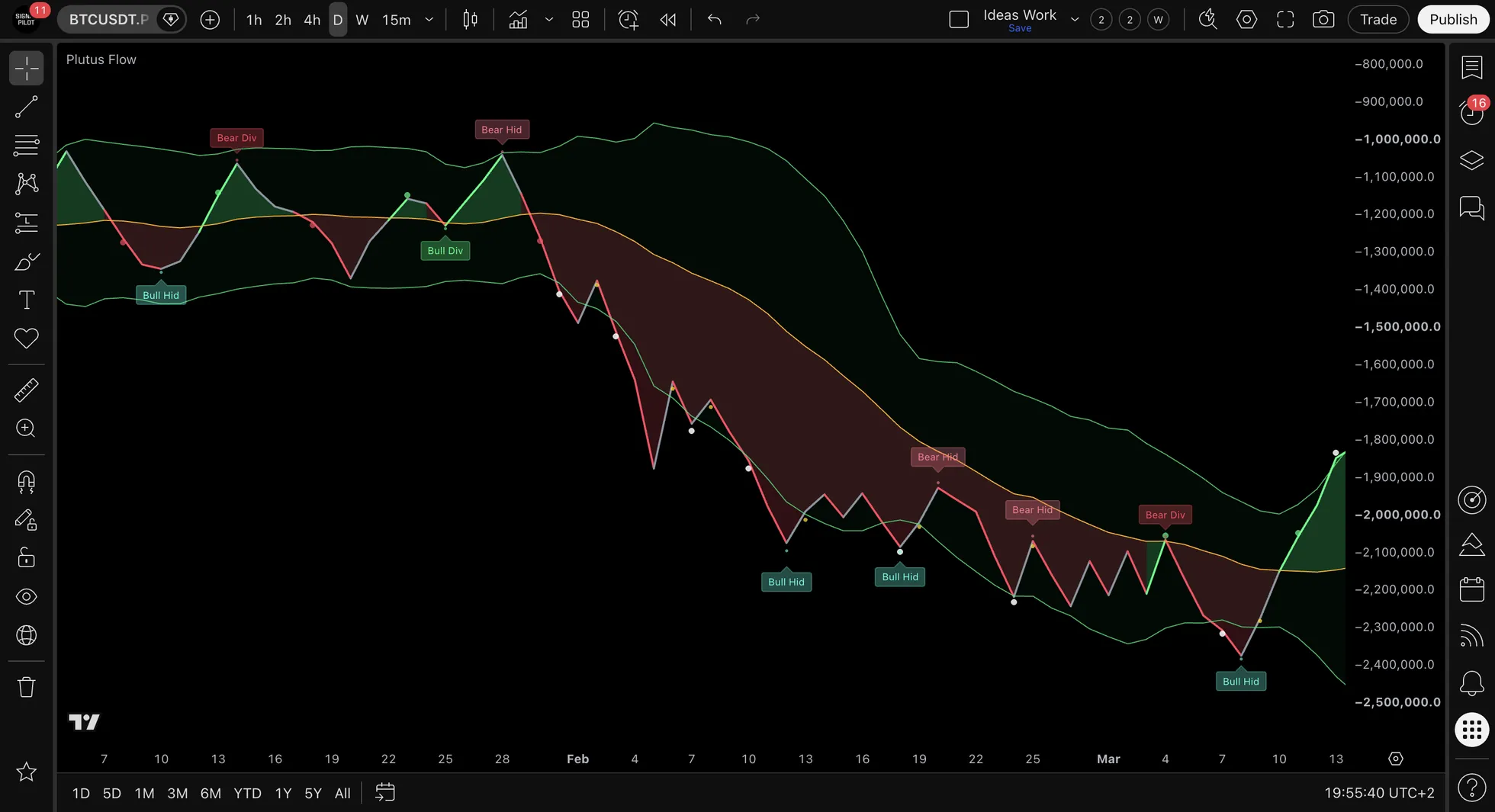Open chart settings hexagon icon

[1246, 20]
